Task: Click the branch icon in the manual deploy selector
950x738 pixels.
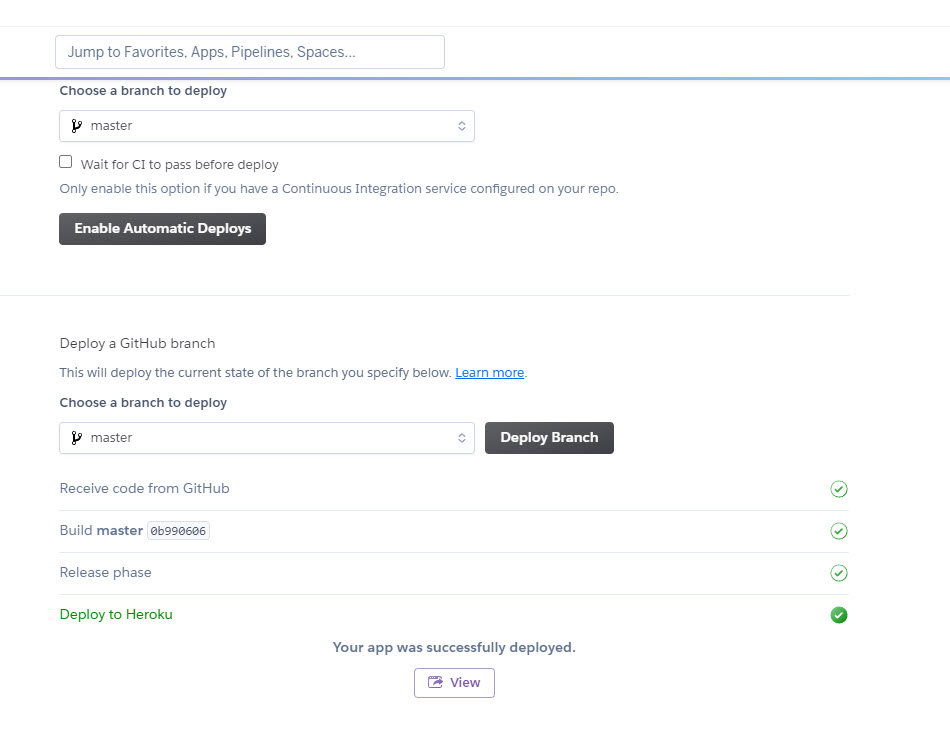Action: point(76,438)
